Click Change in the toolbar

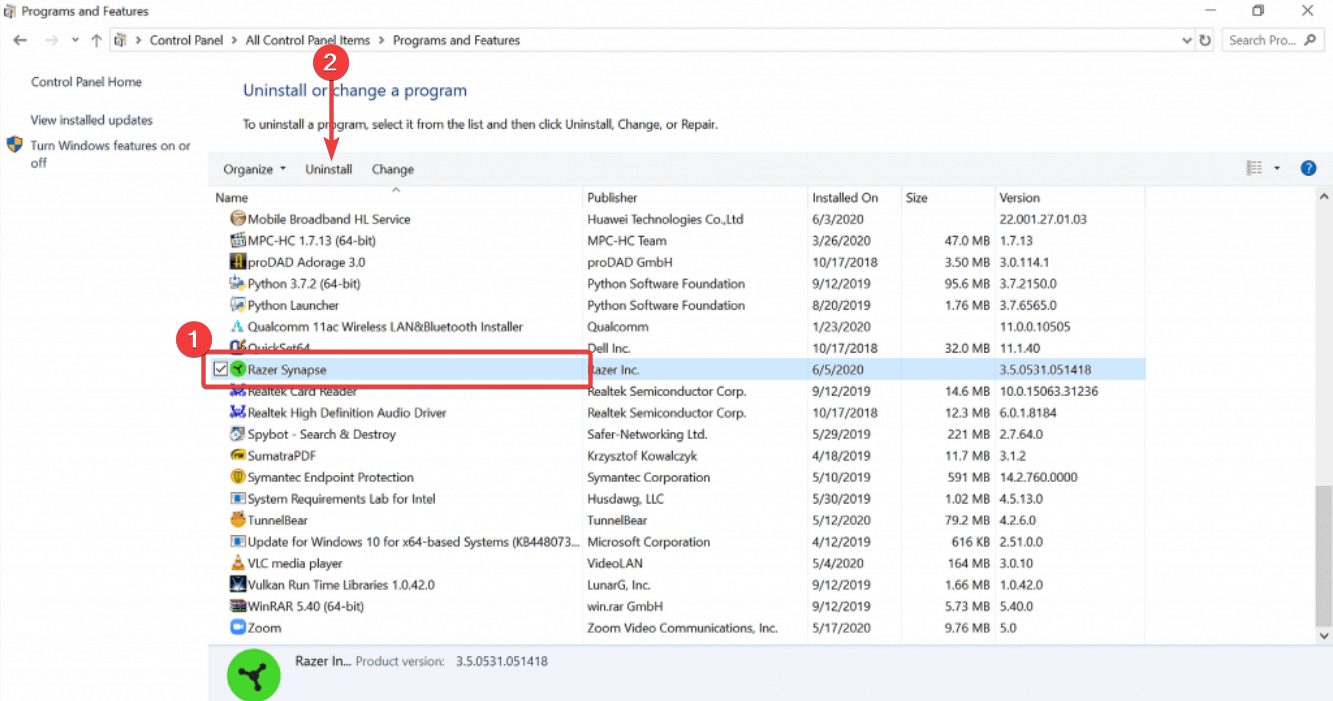click(393, 169)
